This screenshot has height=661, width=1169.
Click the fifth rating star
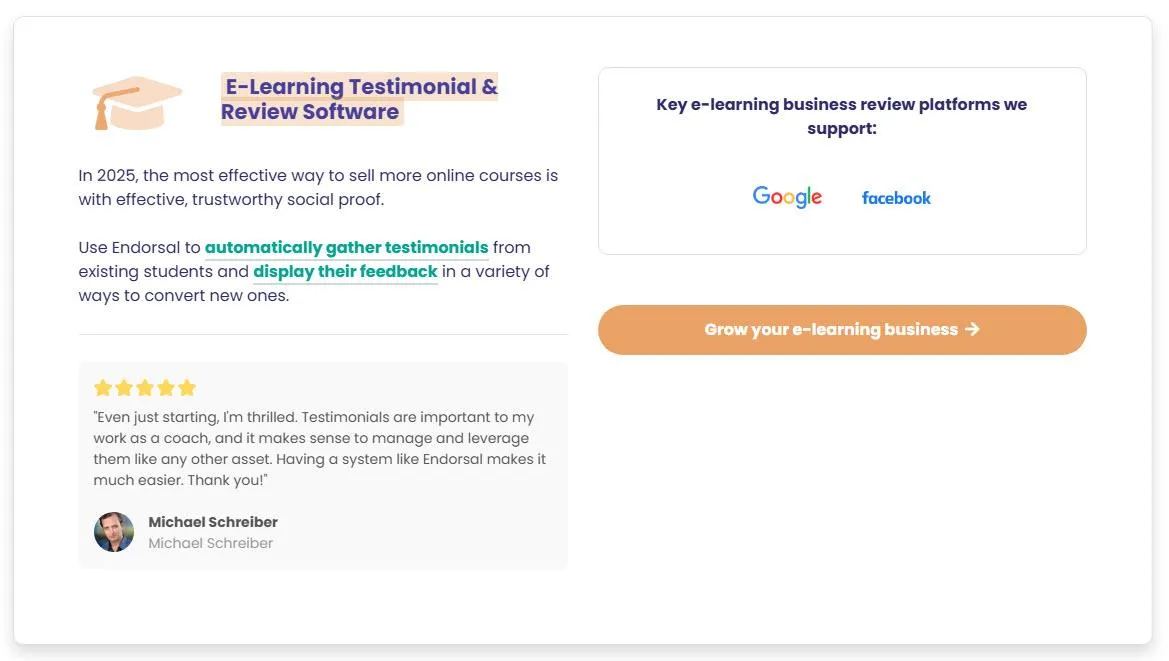(x=187, y=388)
